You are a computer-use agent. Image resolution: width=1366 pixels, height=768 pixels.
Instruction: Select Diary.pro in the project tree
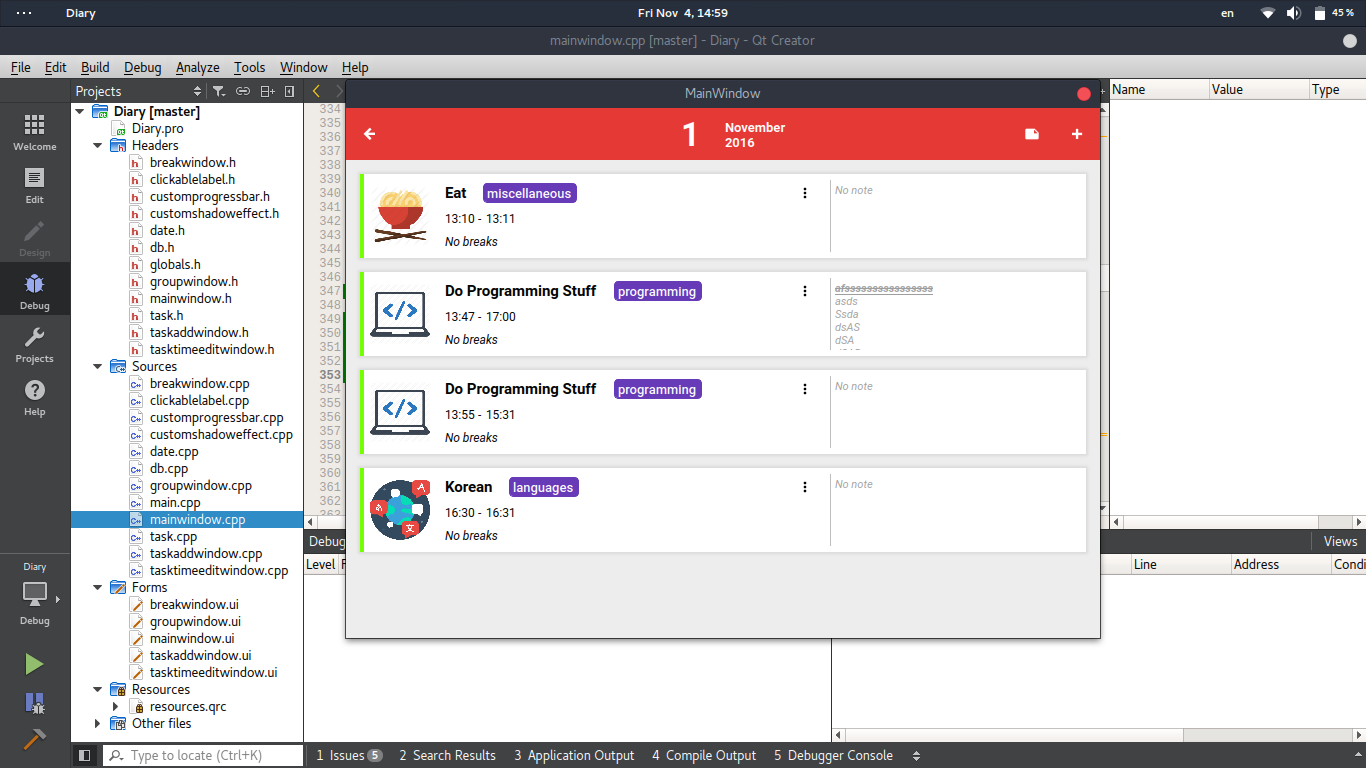pyautogui.click(x=158, y=129)
